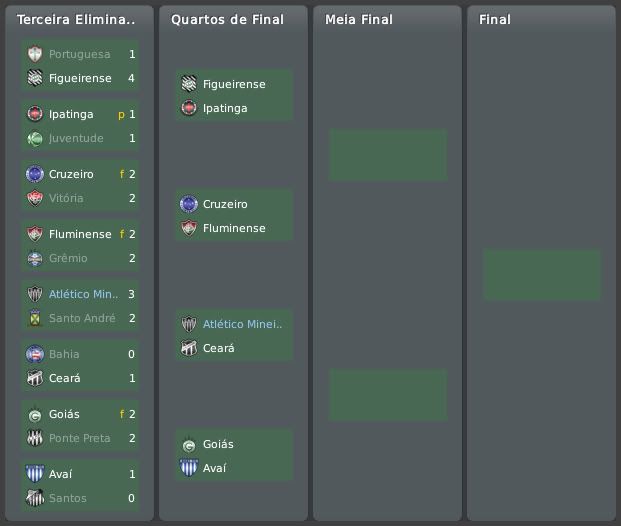Viewport: 621px width, 526px height.
Task: Click Ipatinga crest in third round
Action: (x=35, y=114)
